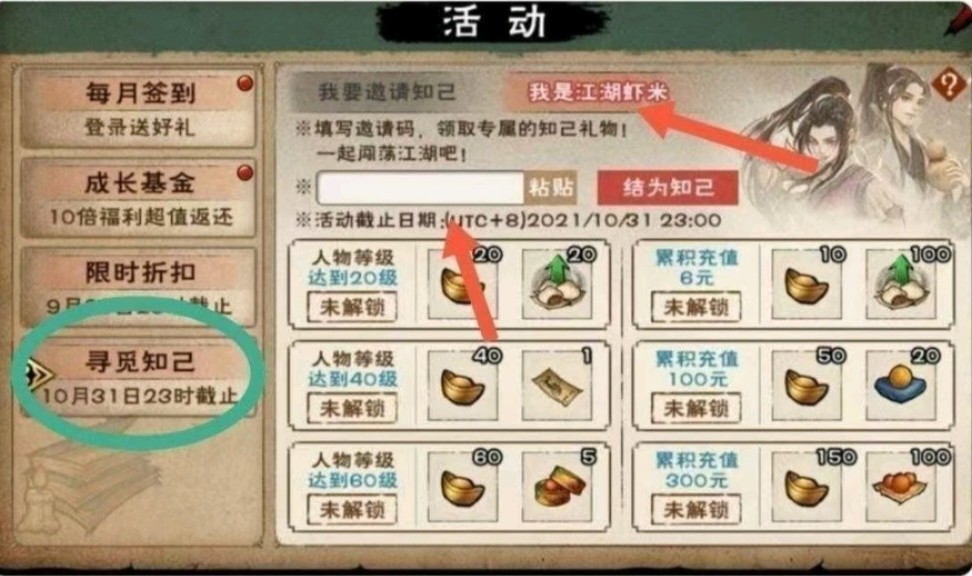The width and height of the screenshot is (972, 576).
Task: Open 限时折扣 activity entry
Action: [139, 287]
